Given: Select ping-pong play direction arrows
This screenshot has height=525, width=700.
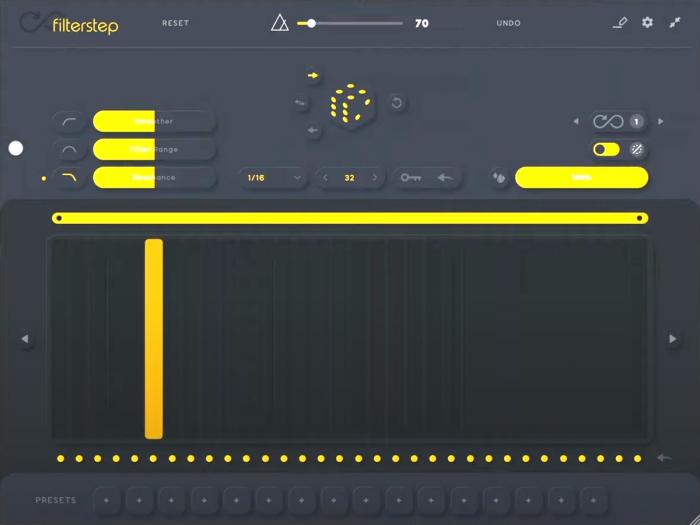Looking at the screenshot, I should [x=301, y=104].
